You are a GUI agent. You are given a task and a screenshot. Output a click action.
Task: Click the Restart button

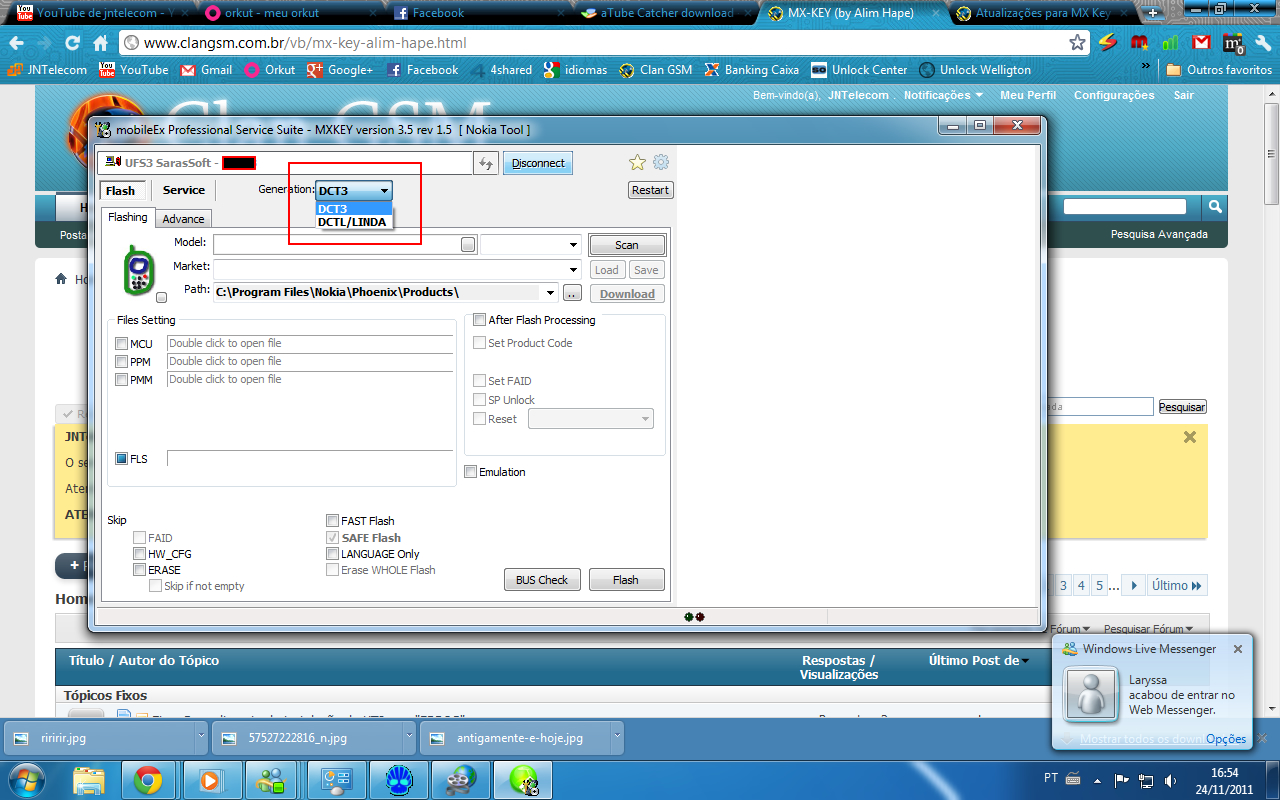click(651, 190)
